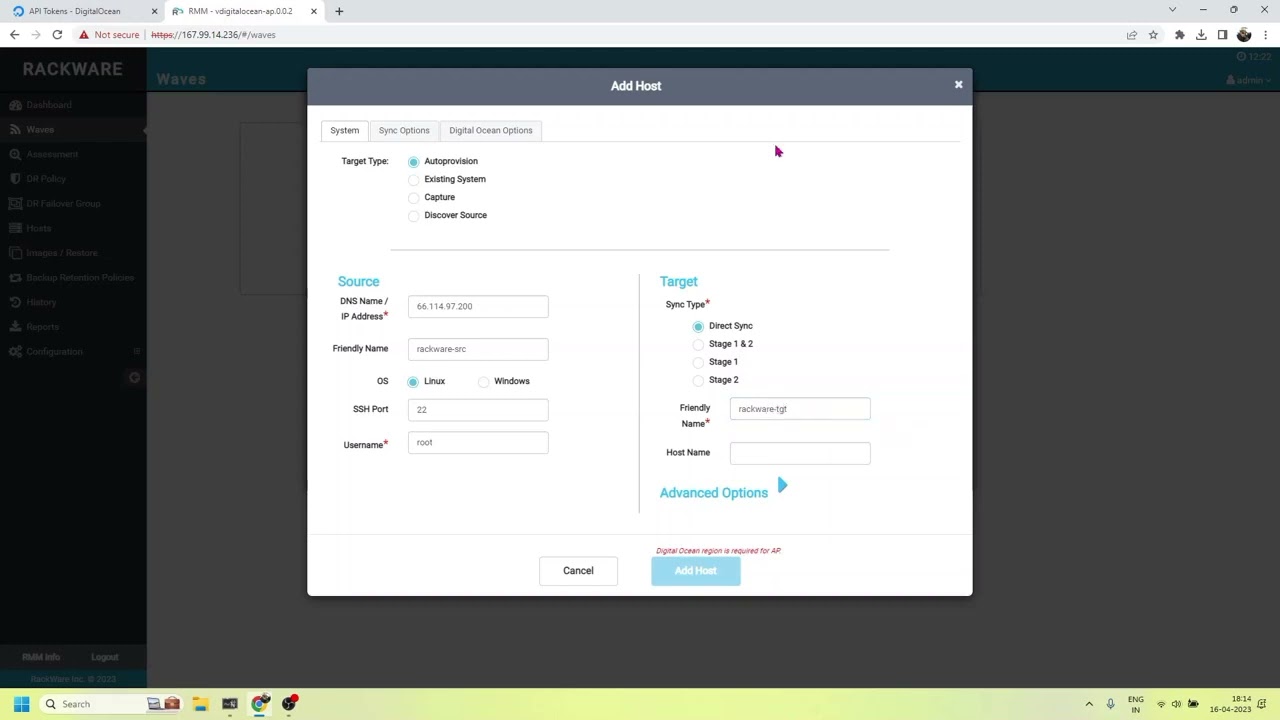
Task: Open the admin user menu
Action: 1250,80
